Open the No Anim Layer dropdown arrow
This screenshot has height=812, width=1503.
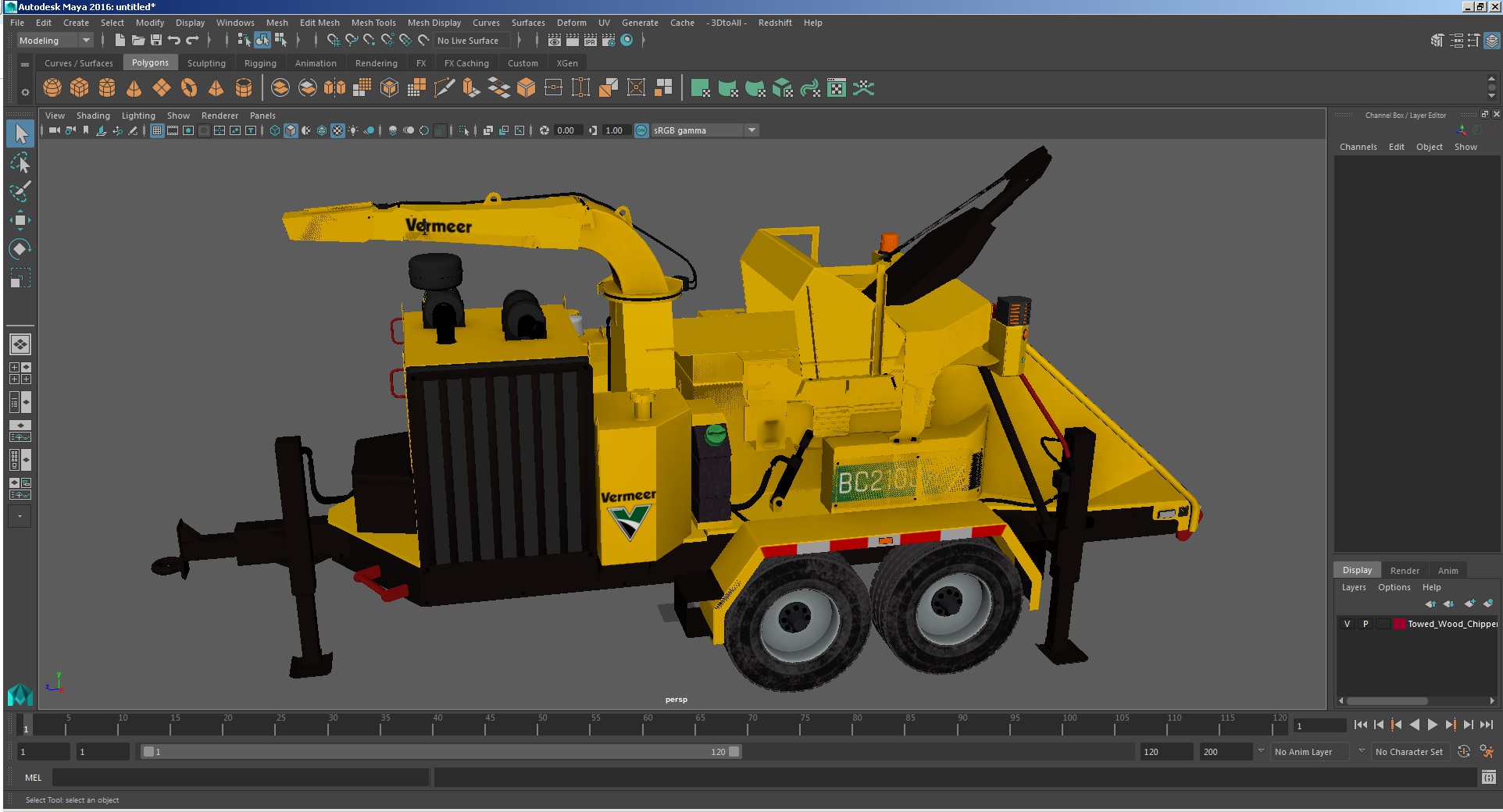[1260, 751]
